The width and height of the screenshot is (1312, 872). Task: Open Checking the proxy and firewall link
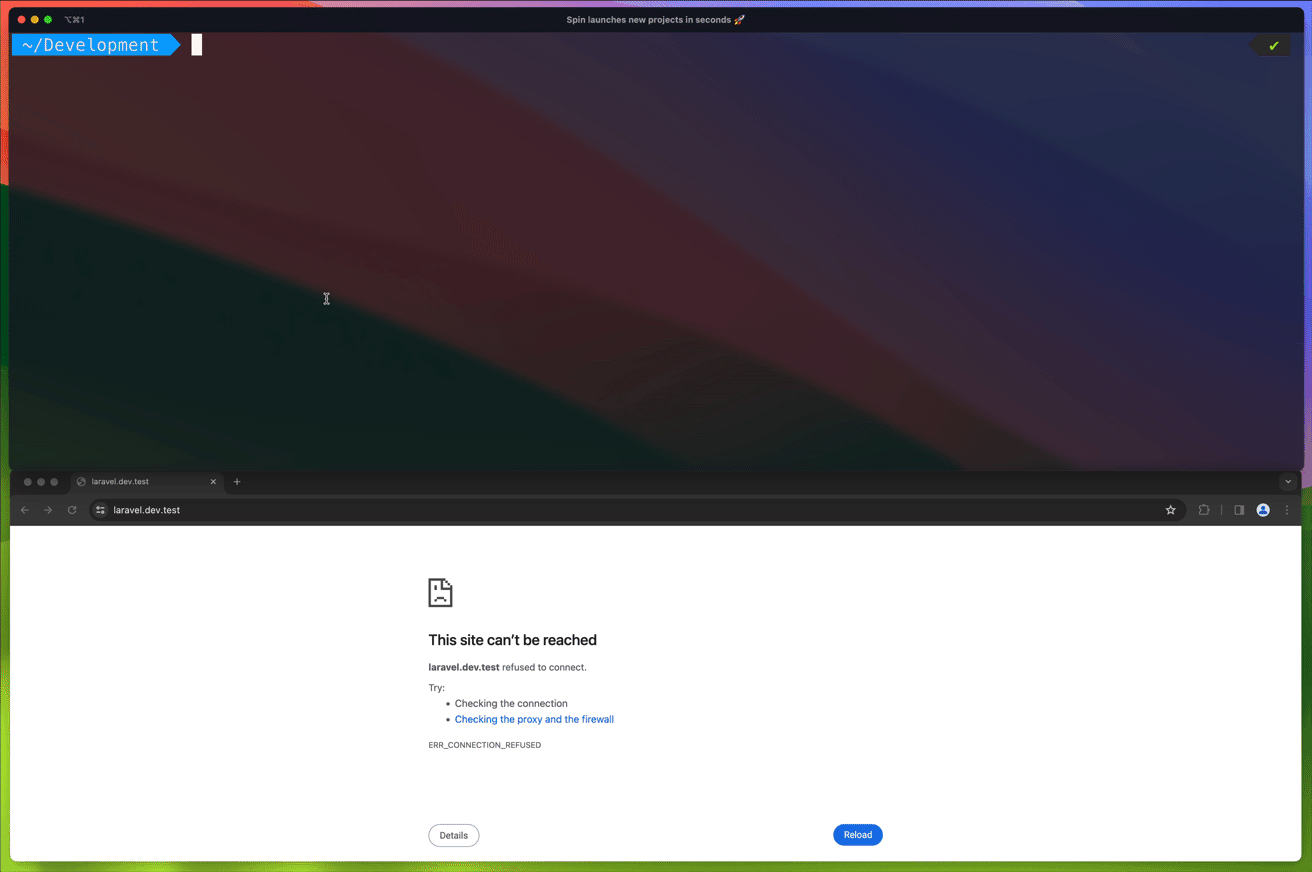pyautogui.click(x=534, y=719)
